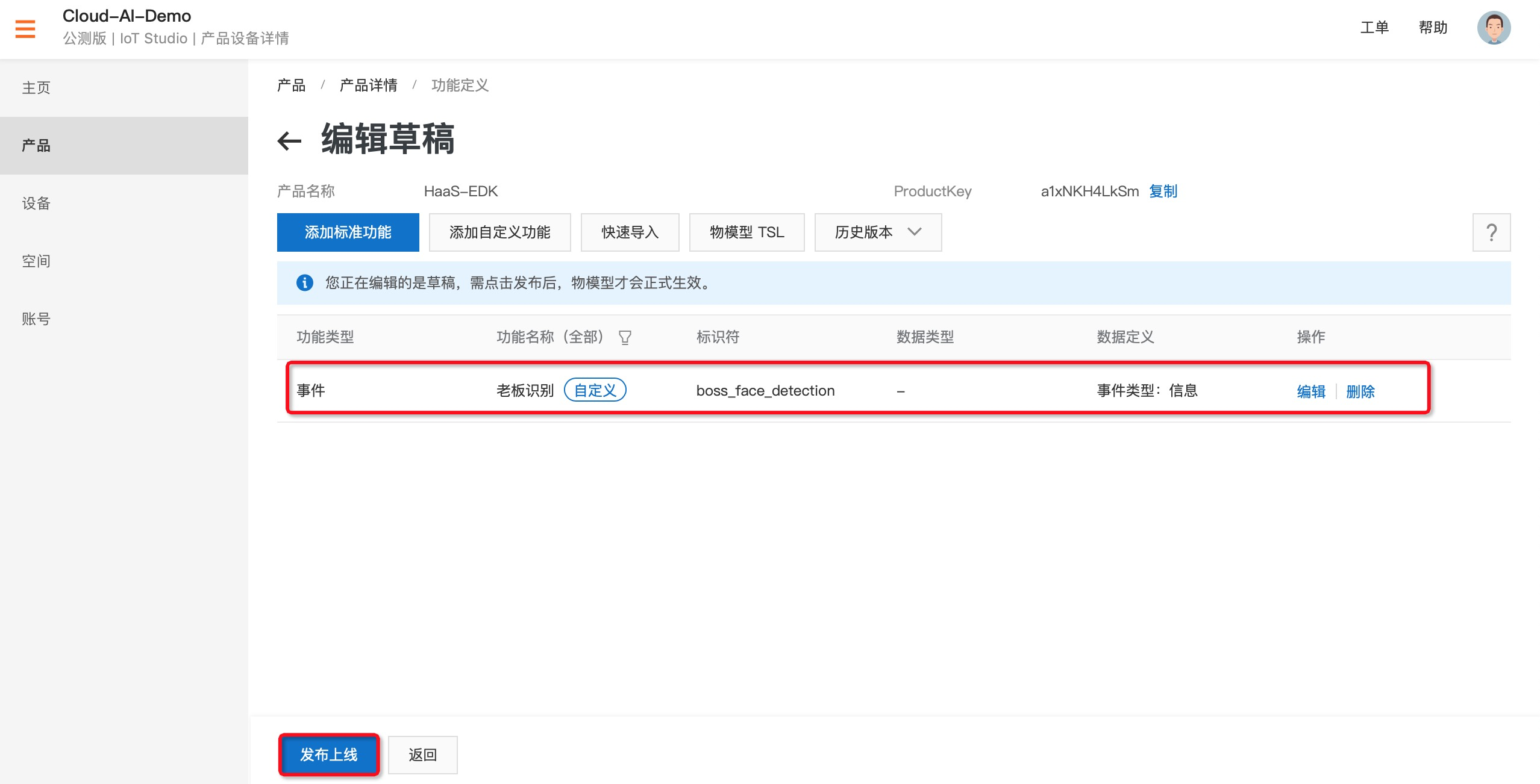Select 主页 in the sidebar
The width and height of the screenshot is (1540, 784).
tap(36, 88)
